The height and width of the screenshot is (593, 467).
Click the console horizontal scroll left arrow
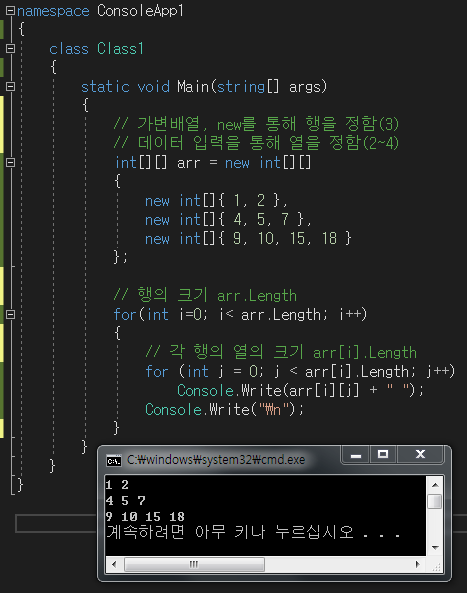[x=114, y=565]
